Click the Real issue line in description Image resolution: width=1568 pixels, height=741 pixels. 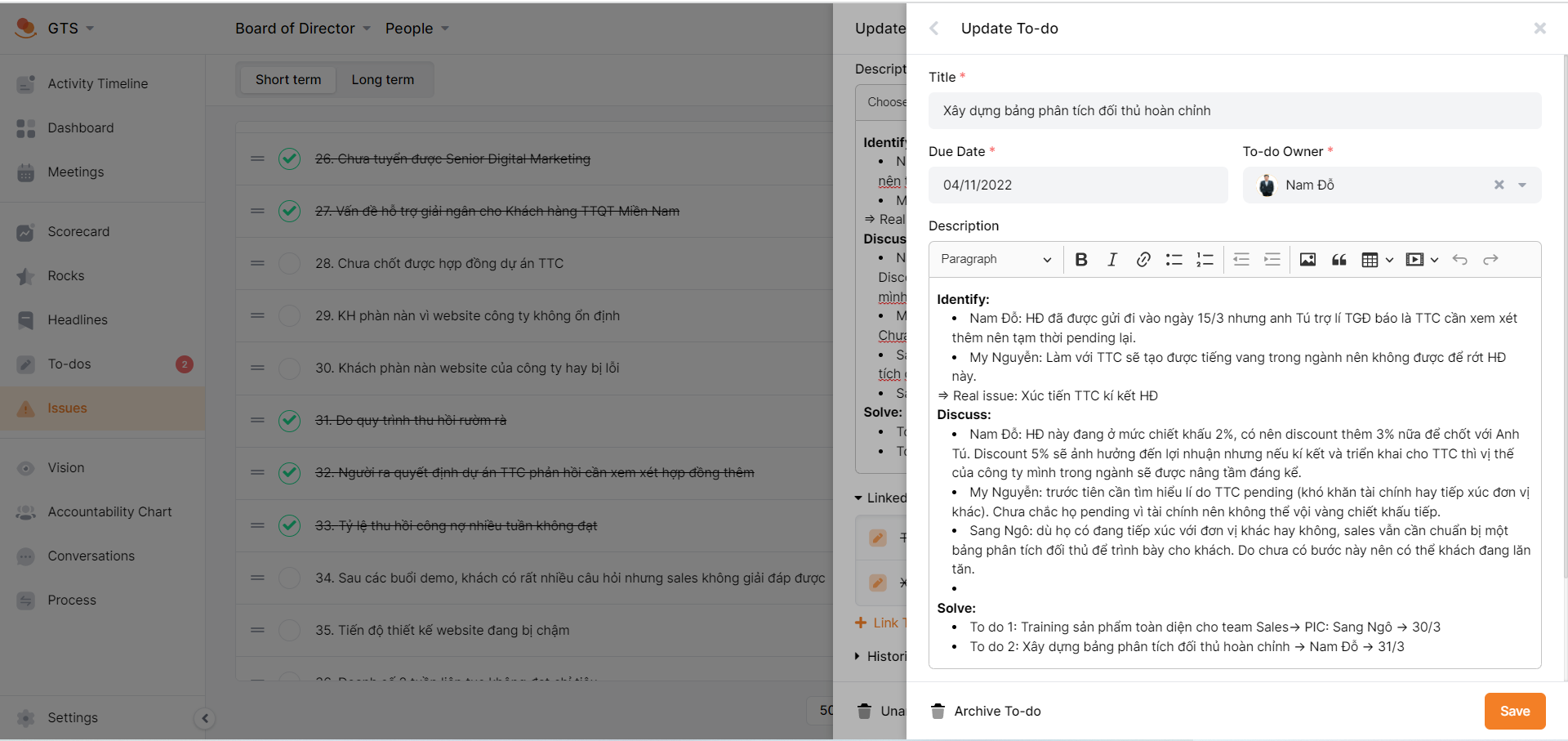coord(1048,395)
